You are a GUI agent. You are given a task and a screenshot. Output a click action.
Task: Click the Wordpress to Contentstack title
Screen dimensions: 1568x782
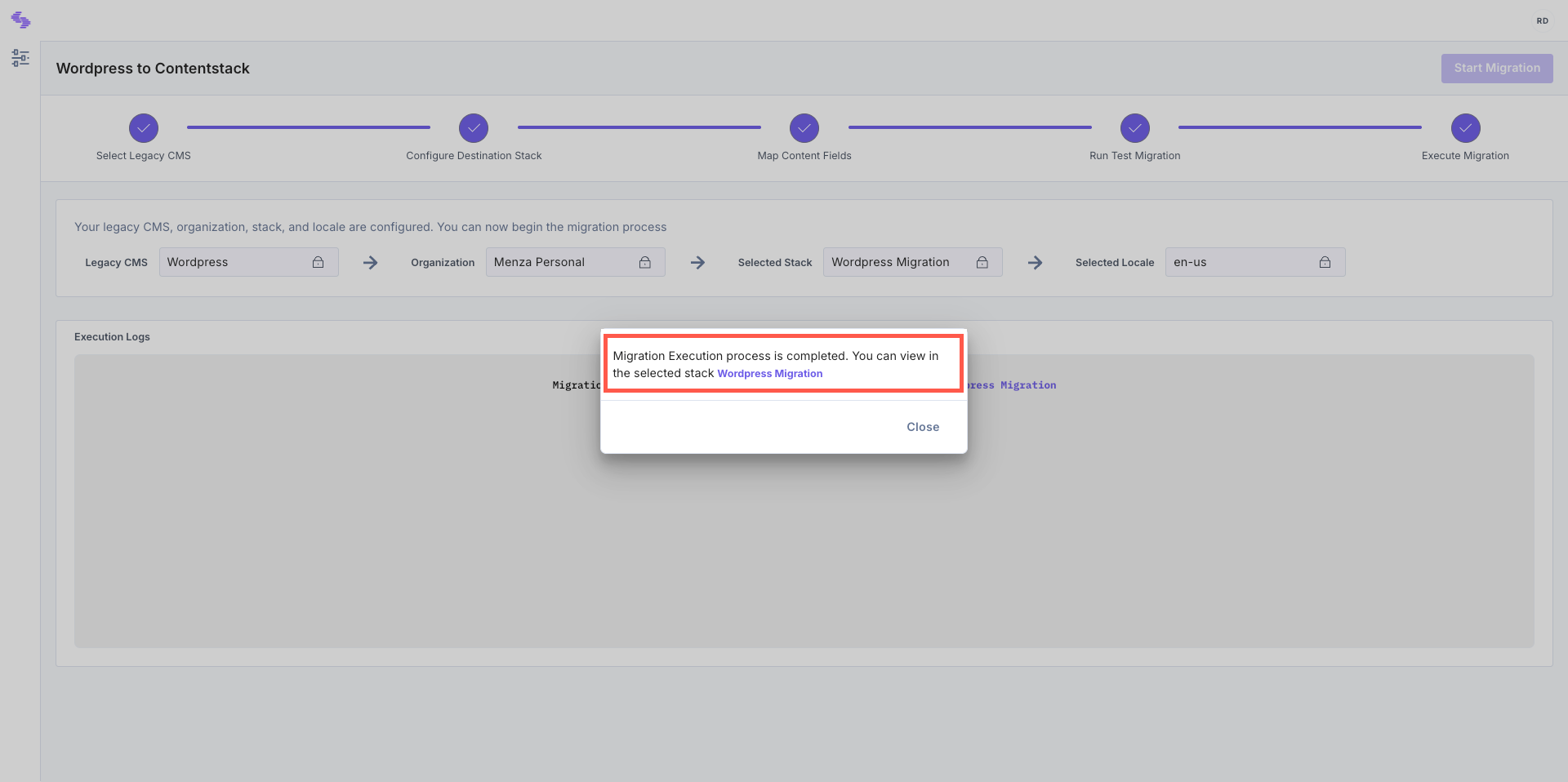(x=153, y=69)
